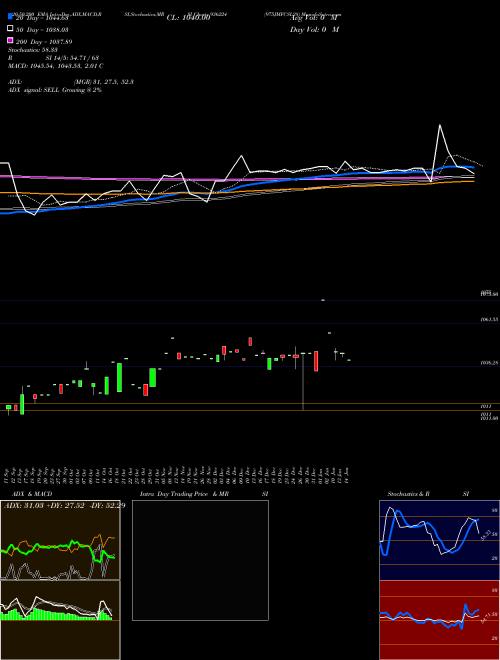Click the tall spike peak on the price line
Viewport: 500px width, 660px height.
point(440,125)
